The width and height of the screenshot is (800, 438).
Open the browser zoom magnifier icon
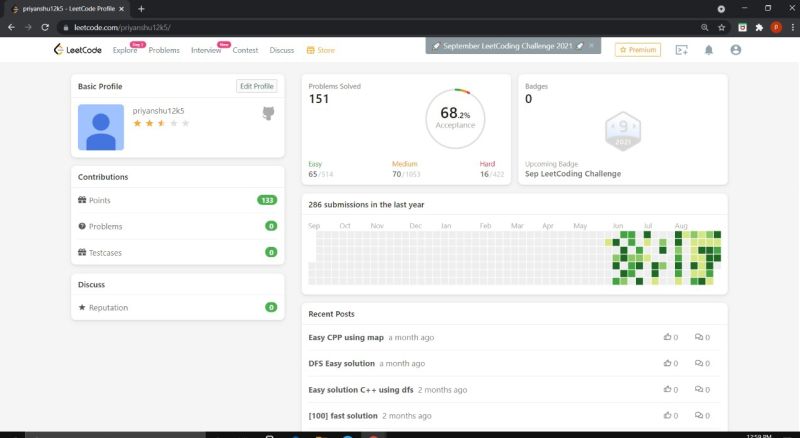coord(705,28)
